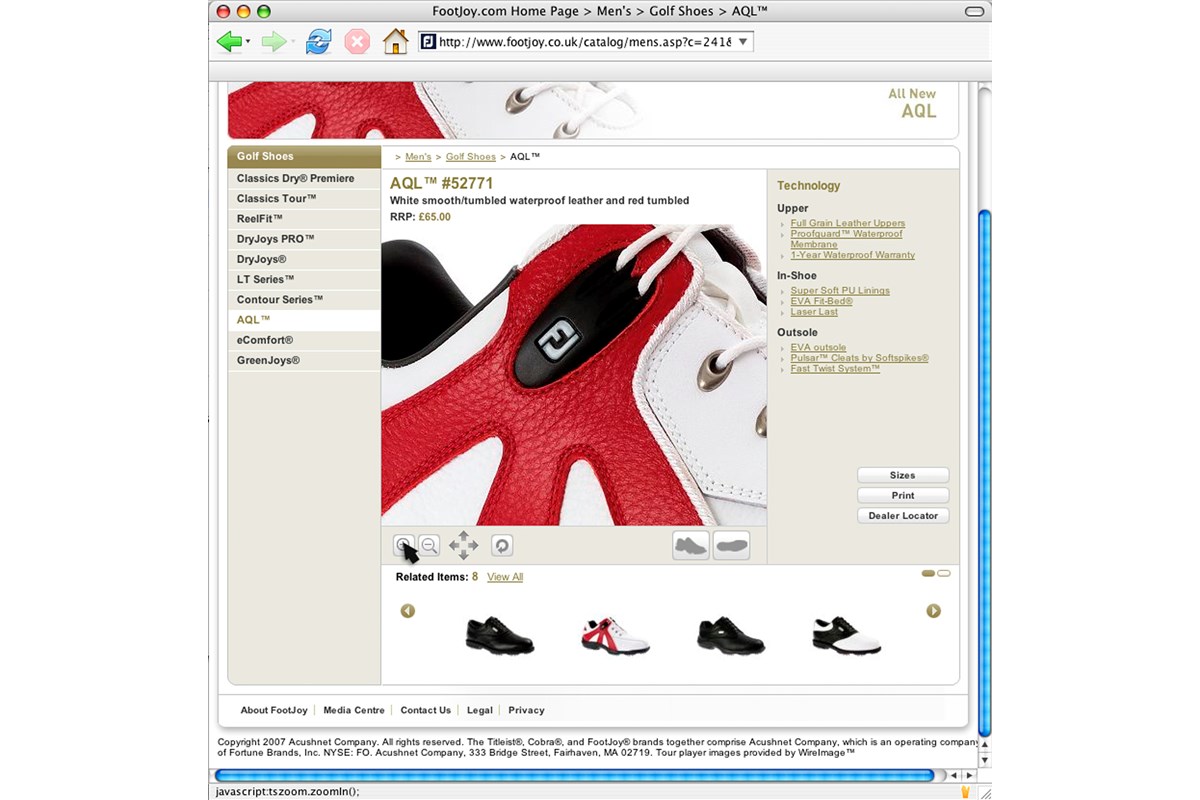Switch to the first related items page indicator

(x=928, y=574)
